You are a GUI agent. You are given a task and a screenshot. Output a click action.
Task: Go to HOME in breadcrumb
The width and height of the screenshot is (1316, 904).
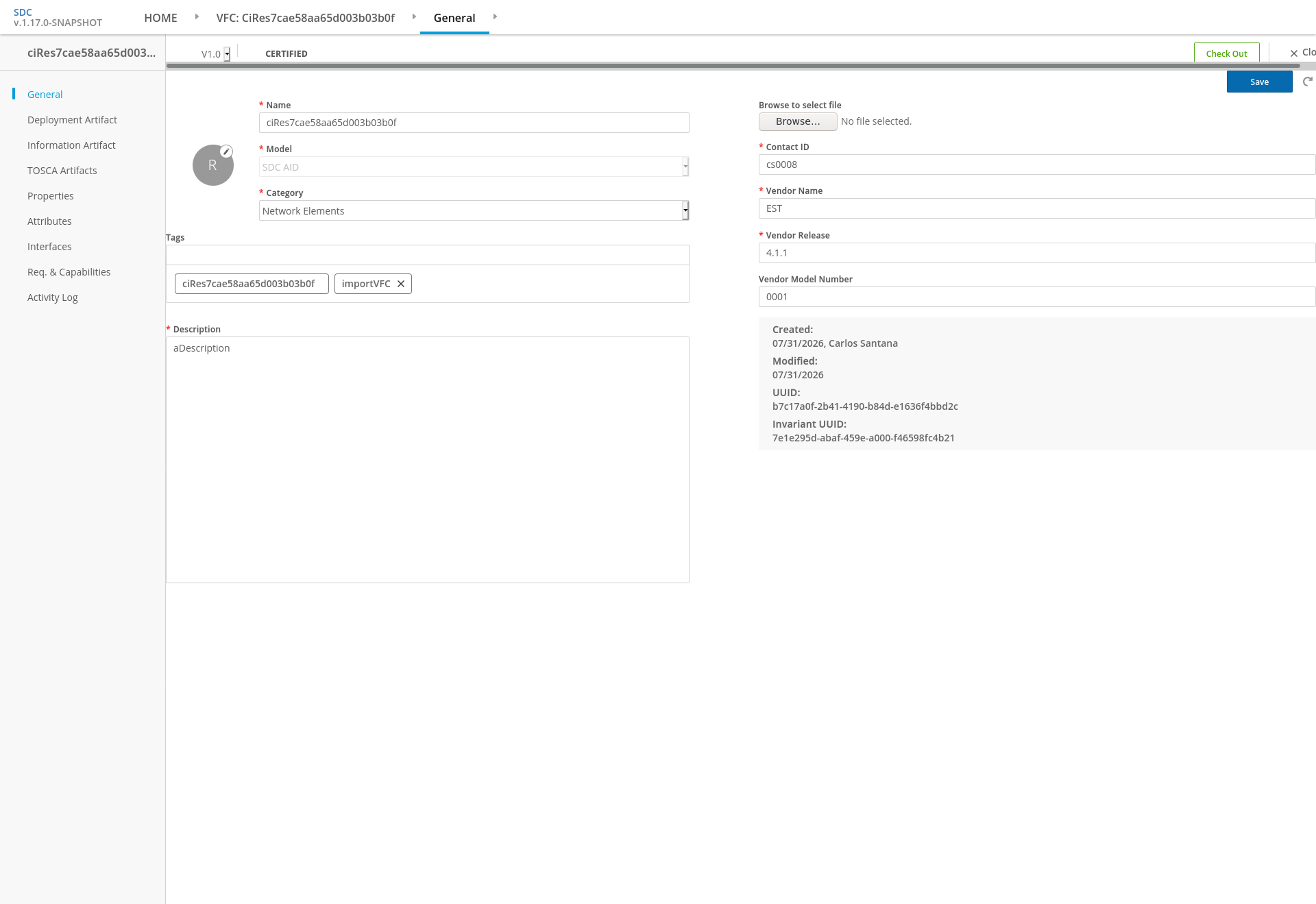pos(160,18)
